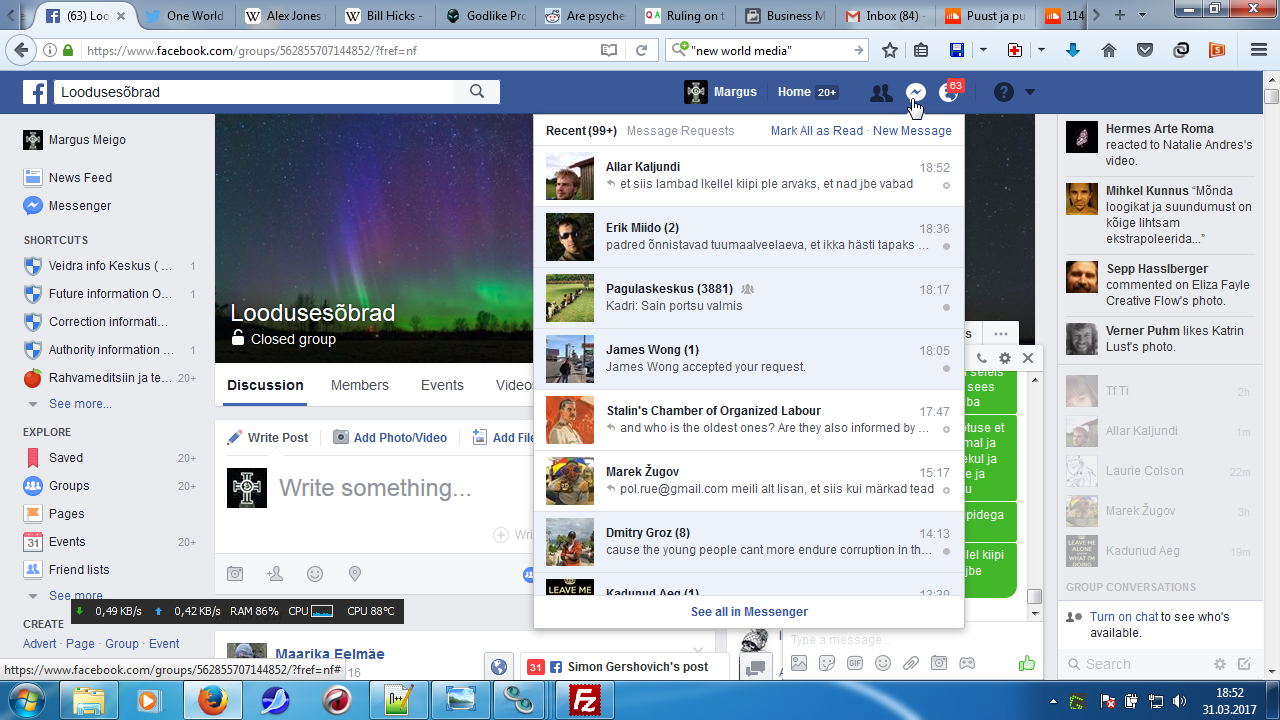
Task: Open Firefox from the Windows taskbar
Action: point(211,700)
